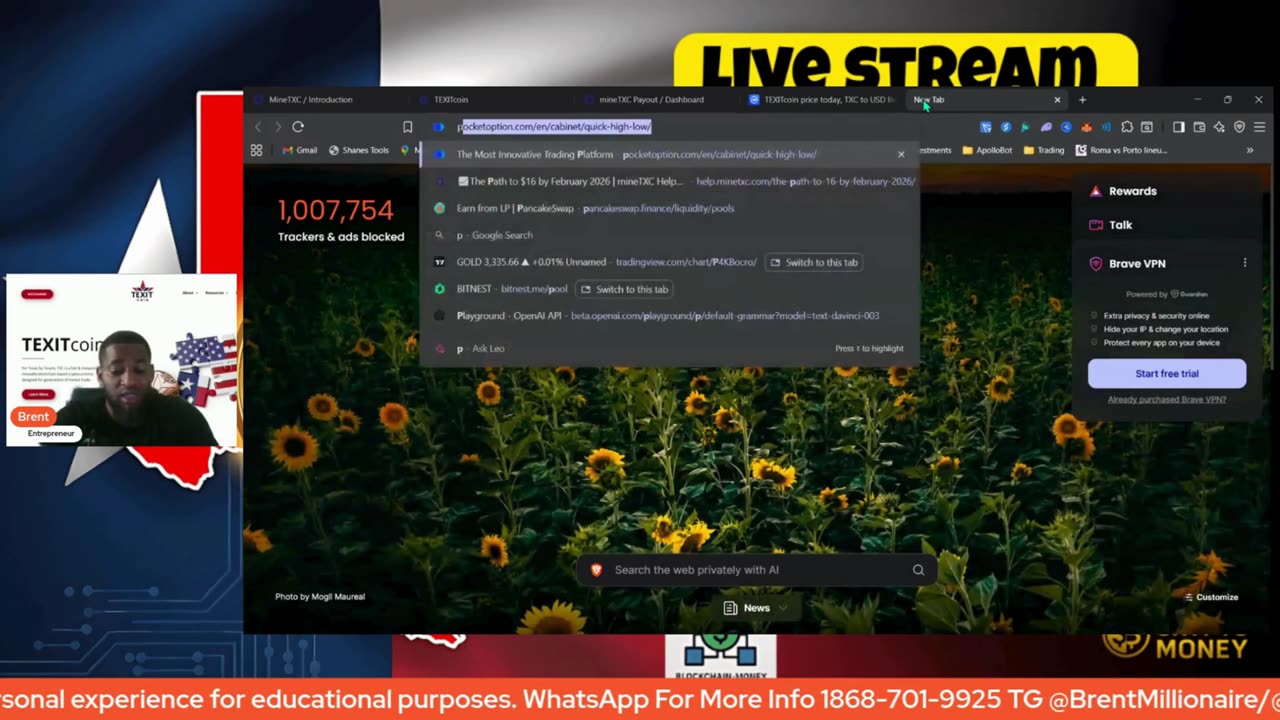The height and width of the screenshot is (720, 1280).
Task: Open the browser hamburger main menu
Action: 1260,127
